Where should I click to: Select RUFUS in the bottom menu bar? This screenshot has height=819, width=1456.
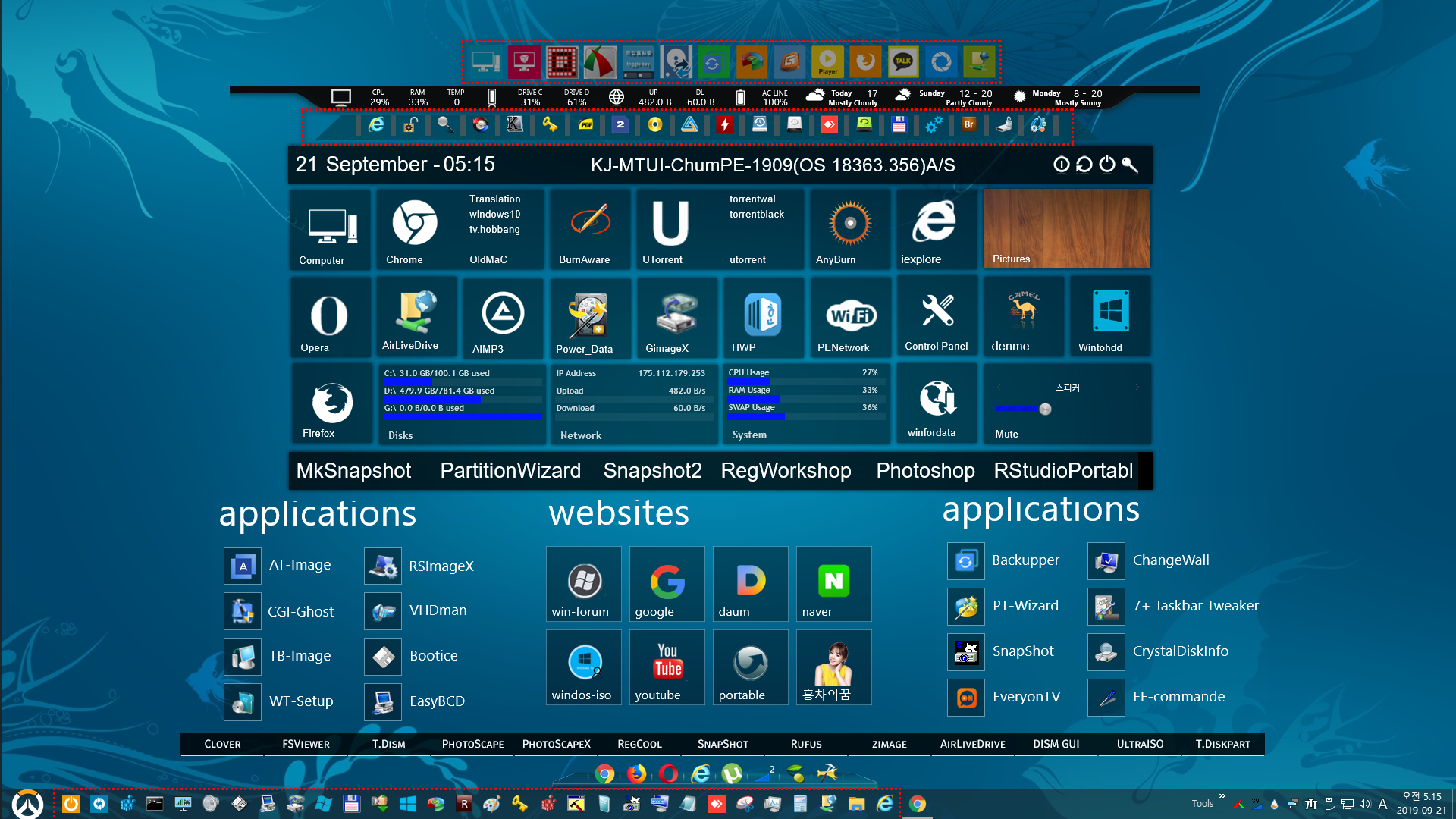coord(806,744)
